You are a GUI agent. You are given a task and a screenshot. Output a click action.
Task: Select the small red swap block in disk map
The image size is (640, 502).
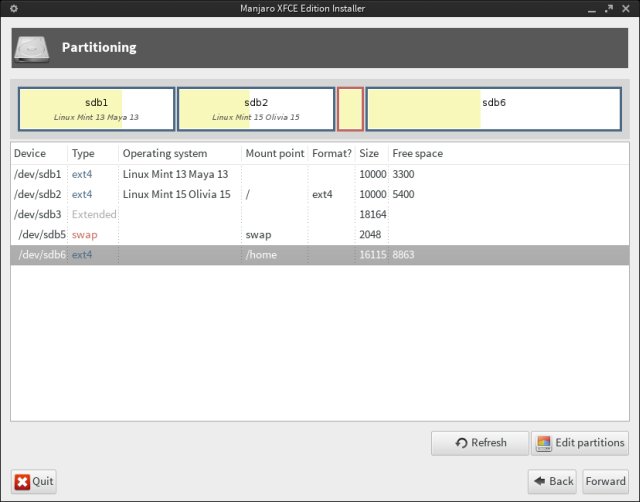pyautogui.click(x=350, y=109)
